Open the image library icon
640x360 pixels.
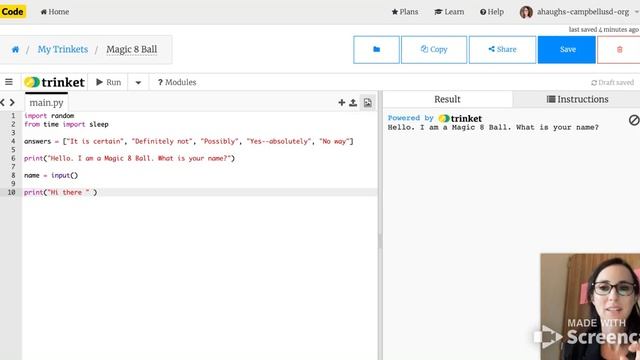pyautogui.click(x=368, y=102)
